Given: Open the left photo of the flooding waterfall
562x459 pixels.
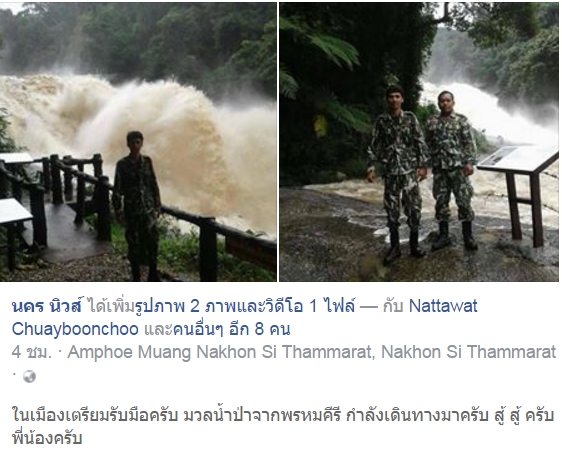Looking at the screenshot, I should (138, 142).
